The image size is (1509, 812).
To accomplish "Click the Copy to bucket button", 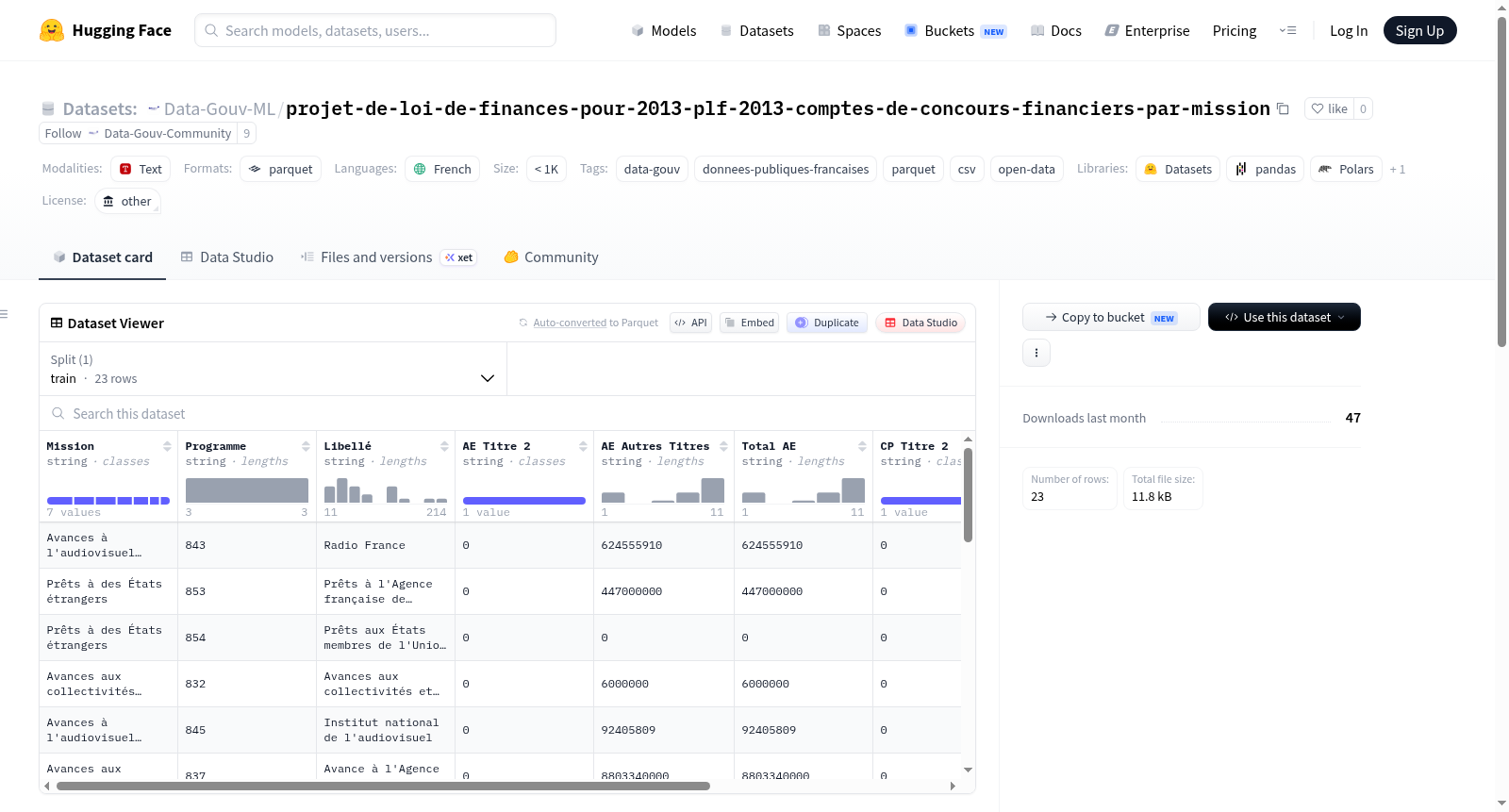I will pos(1111,317).
